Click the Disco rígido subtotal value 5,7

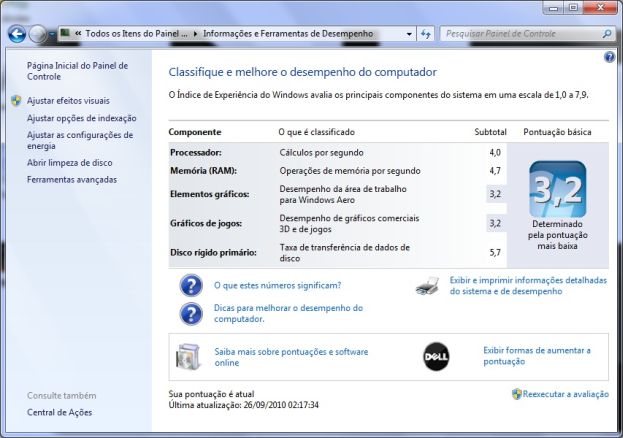pos(495,253)
